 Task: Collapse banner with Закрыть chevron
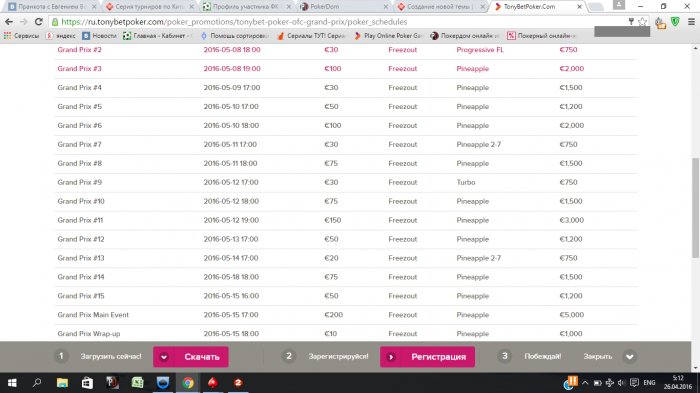point(629,356)
